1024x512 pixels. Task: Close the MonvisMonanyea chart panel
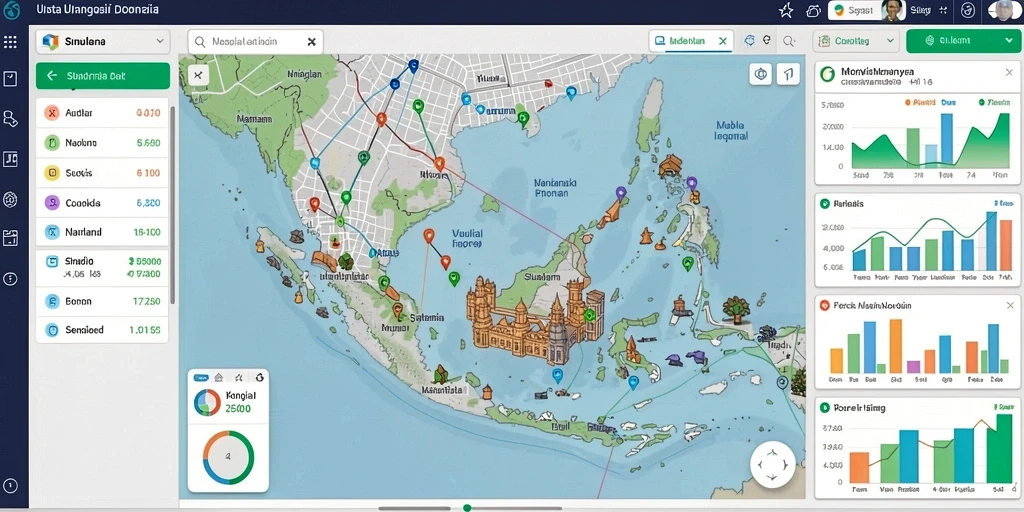pyautogui.click(x=1009, y=72)
